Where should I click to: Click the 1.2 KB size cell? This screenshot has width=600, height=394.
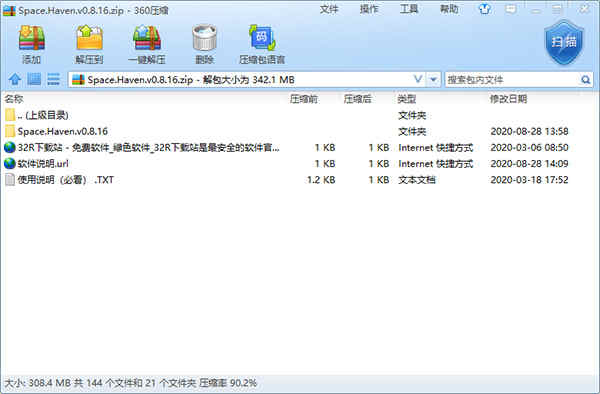click(321, 180)
